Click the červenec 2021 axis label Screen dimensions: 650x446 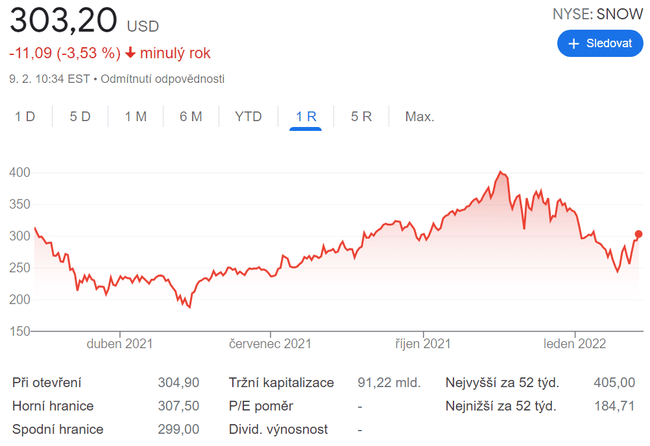[x=270, y=344]
